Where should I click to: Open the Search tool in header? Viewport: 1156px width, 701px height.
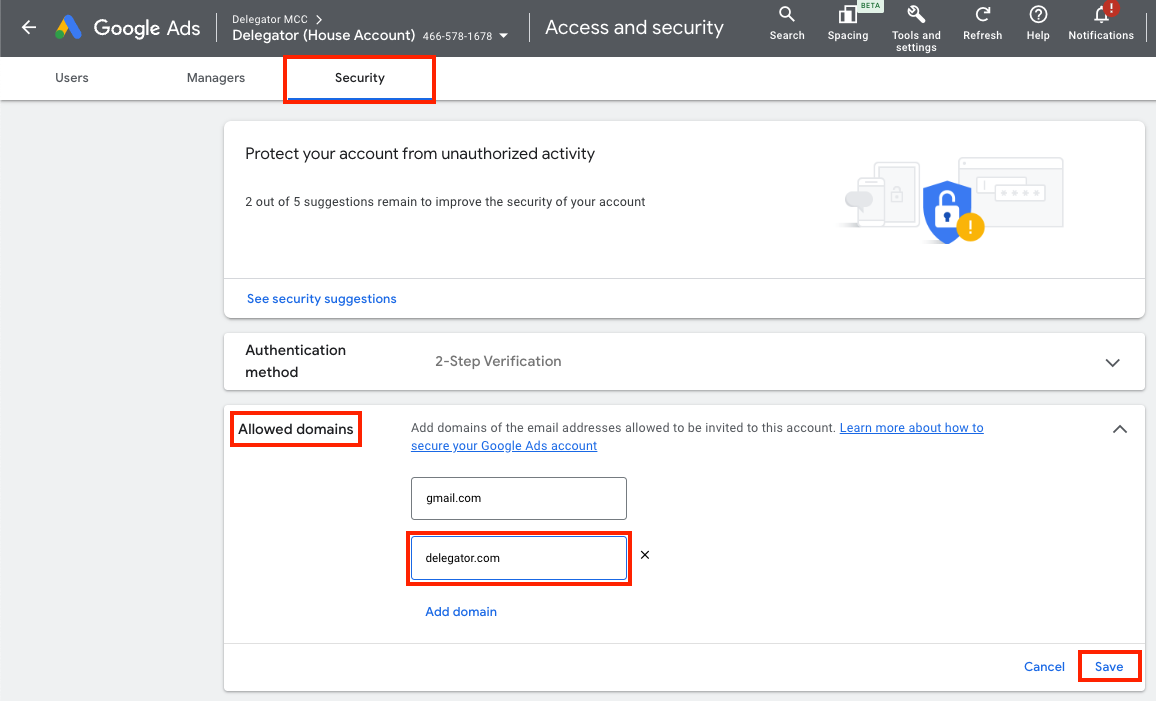point(787,24)
